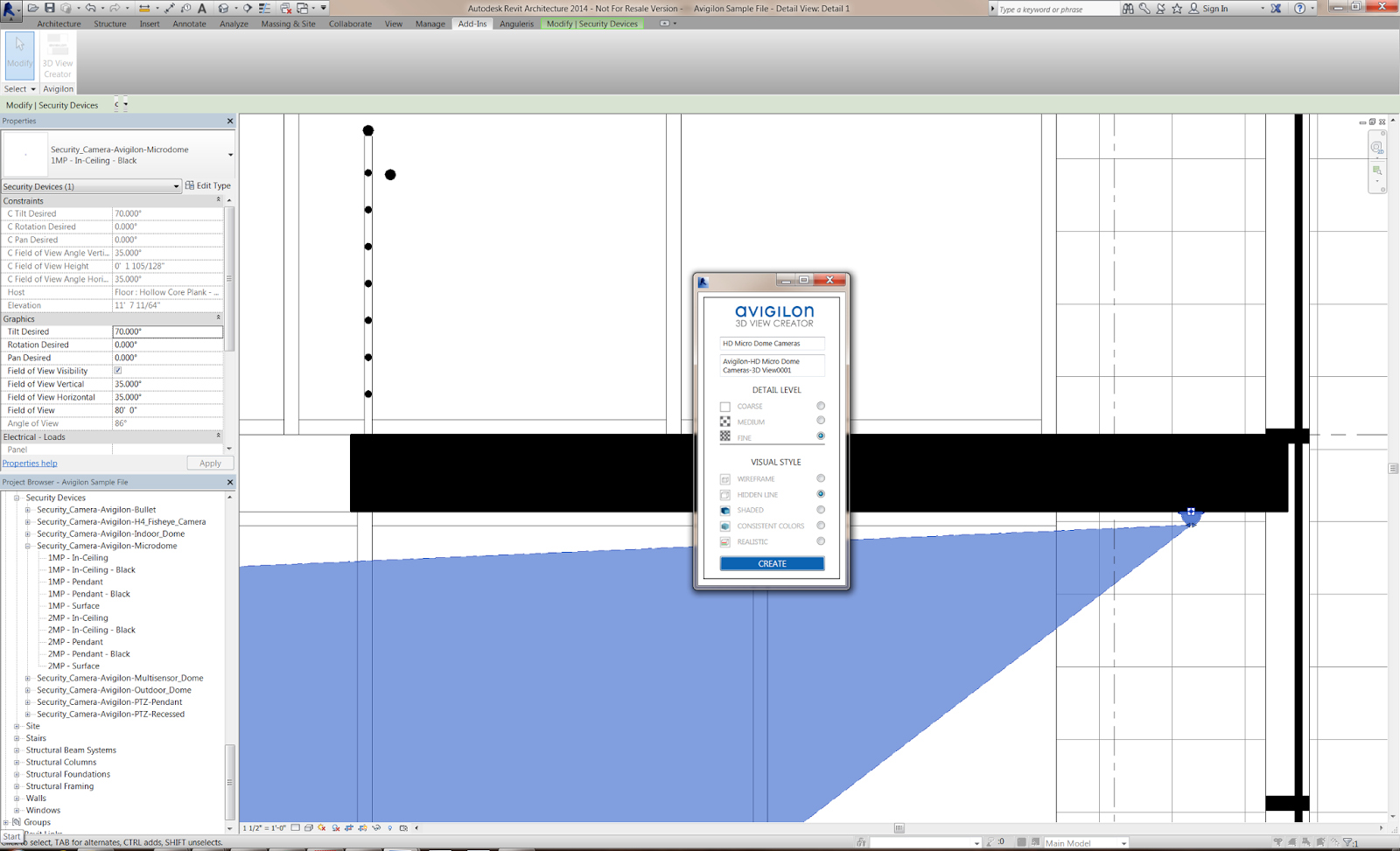Viewport: 1400px width, 851px height.
Task: Toggle the Show Crop Region icon on the view control bar
Action: (363, 827)
